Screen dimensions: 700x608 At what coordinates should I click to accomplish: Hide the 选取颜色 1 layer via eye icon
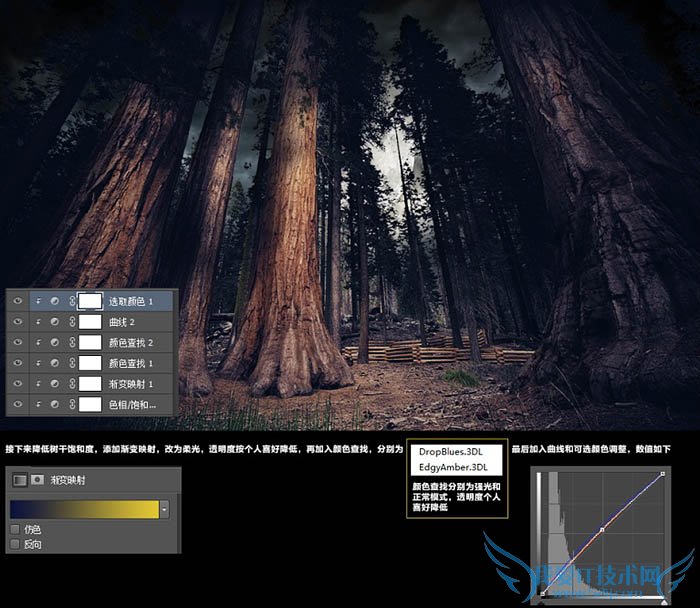[17, 301]
